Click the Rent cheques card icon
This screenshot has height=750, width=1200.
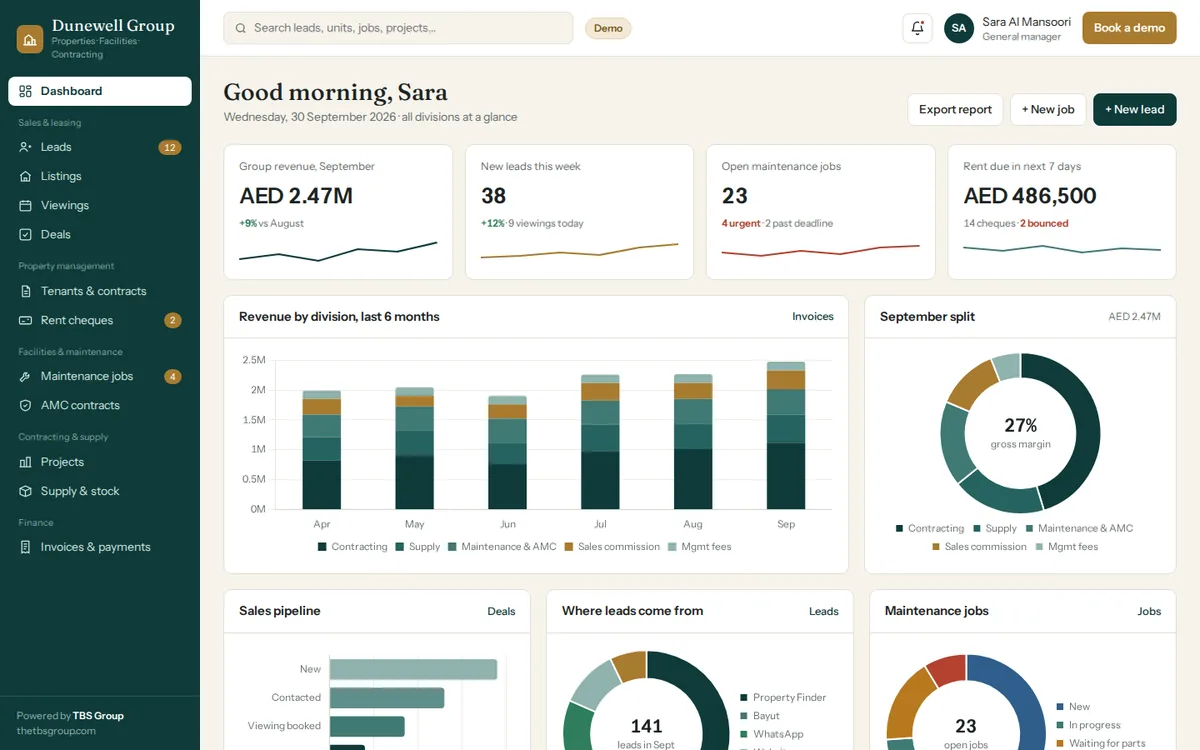pyautogui.click(x=26, y=320)
